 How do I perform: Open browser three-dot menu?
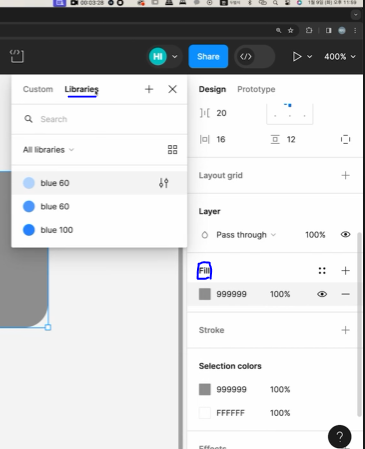point(355,30)
